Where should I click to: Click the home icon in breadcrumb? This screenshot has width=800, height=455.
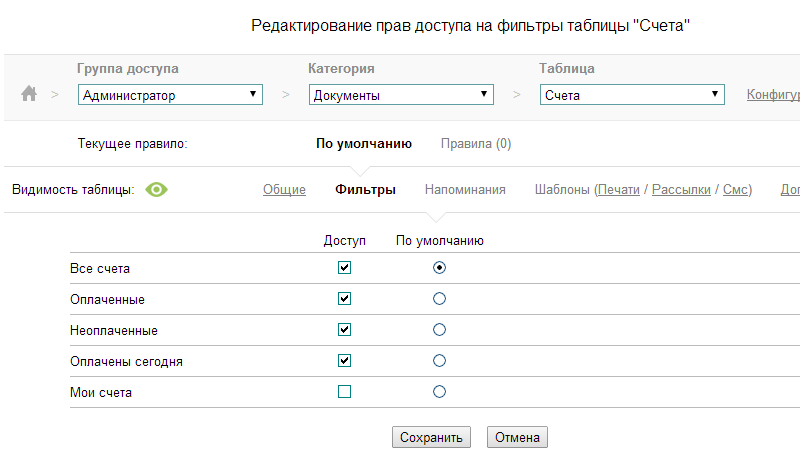coord(29,94)
